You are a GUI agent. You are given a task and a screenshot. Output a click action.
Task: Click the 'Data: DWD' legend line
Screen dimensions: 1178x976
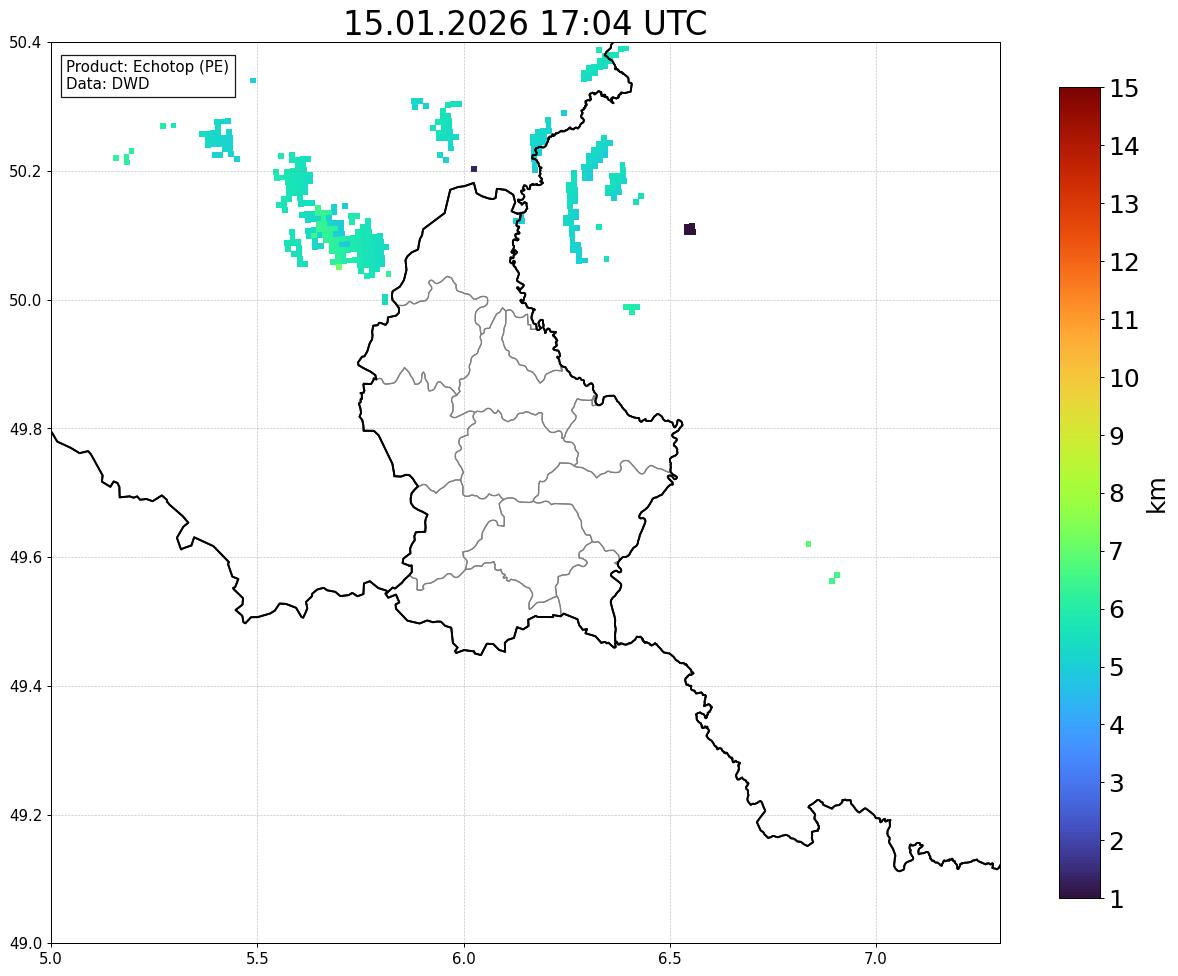click(x=107, y=83)
